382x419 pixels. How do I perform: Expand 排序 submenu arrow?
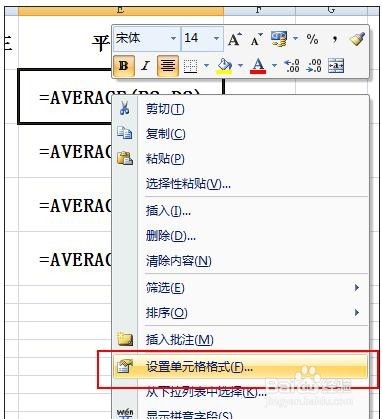pyautogui.click(x=357, y=313)
